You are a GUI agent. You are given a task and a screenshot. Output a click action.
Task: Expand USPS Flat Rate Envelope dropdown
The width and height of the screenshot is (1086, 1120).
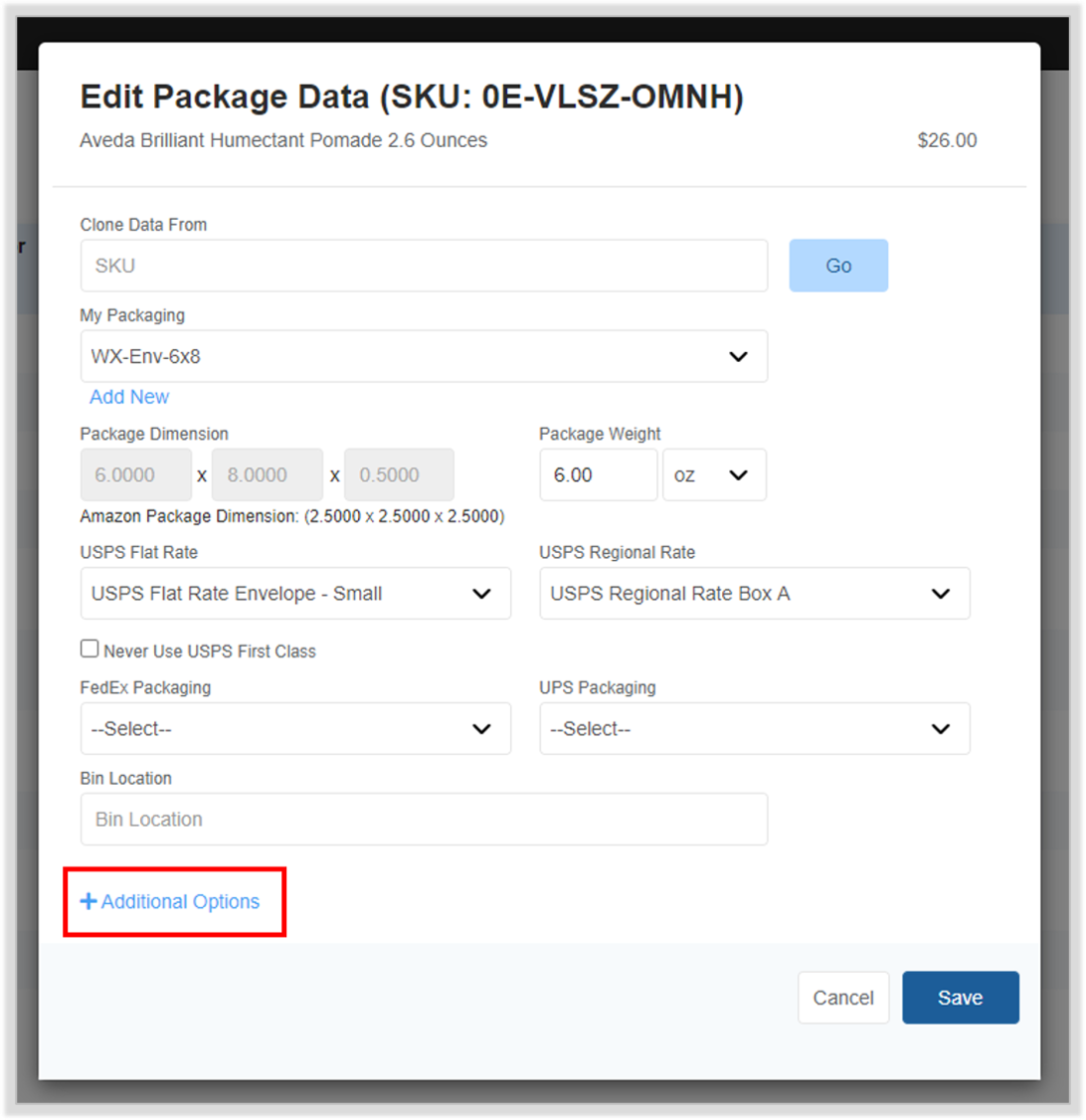coord(295,594)
